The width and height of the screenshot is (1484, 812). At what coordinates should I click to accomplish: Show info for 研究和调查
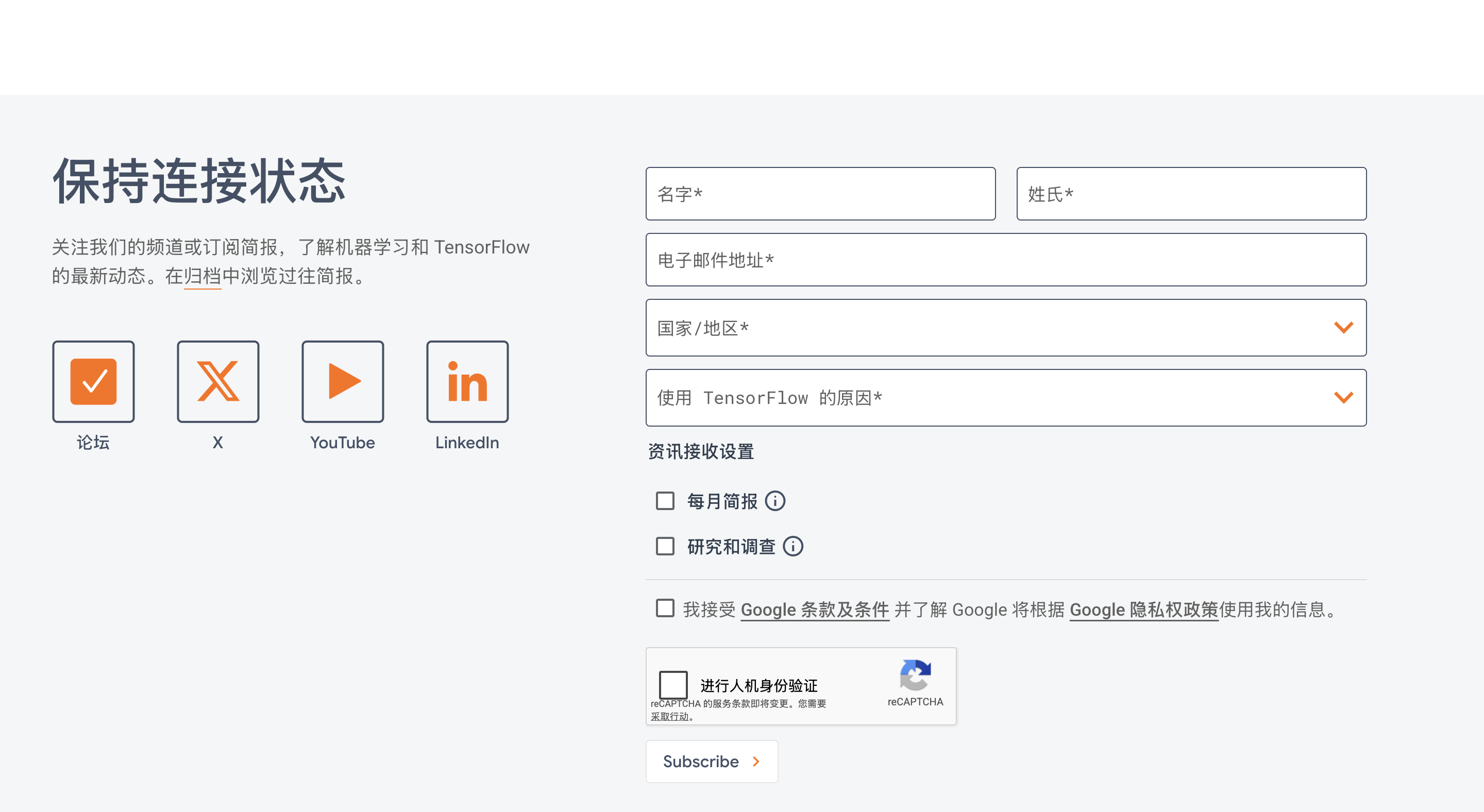coord(792,546)
